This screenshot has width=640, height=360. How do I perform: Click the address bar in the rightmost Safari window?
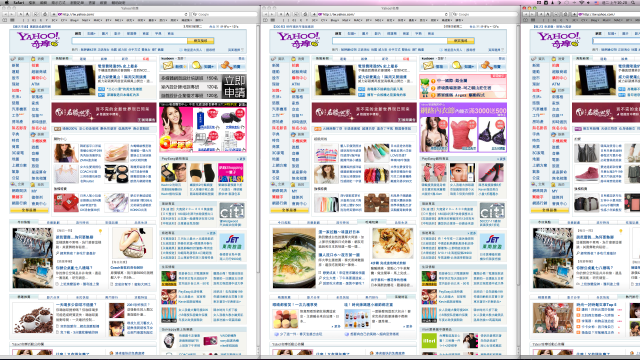[610, 14]
